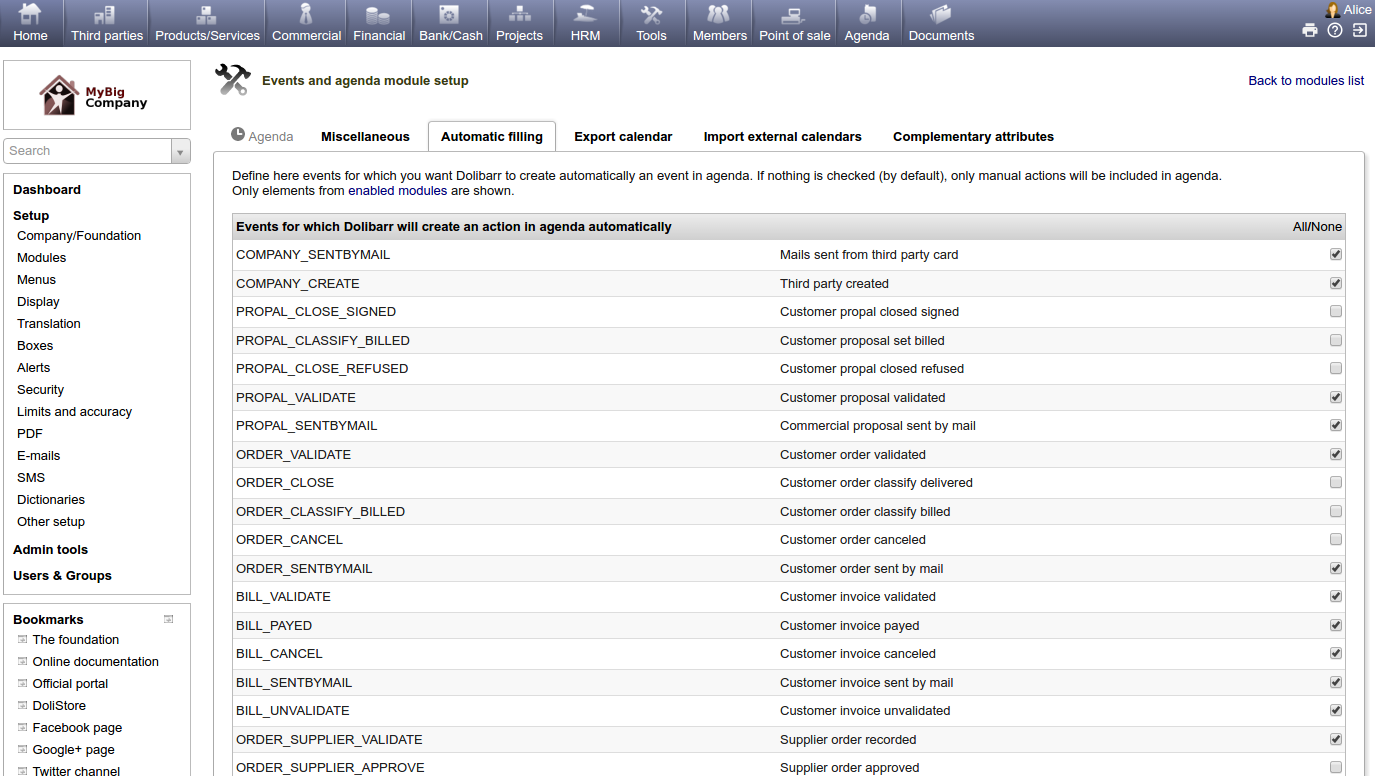The width and height of the screenshot is (1375, 776).
Task: Open the Products/Services top menu icon
Action: (207, 14)
